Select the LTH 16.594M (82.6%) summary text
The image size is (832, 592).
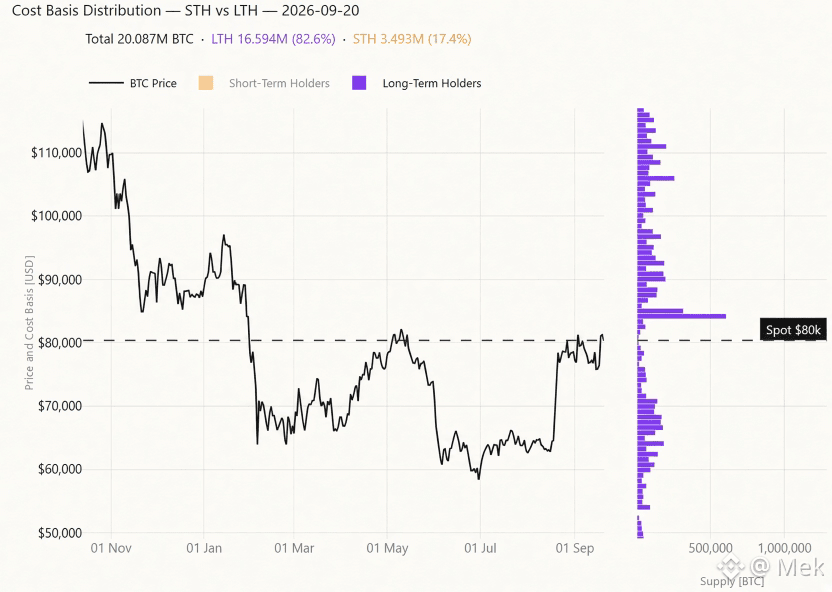[x=273, y=39]
